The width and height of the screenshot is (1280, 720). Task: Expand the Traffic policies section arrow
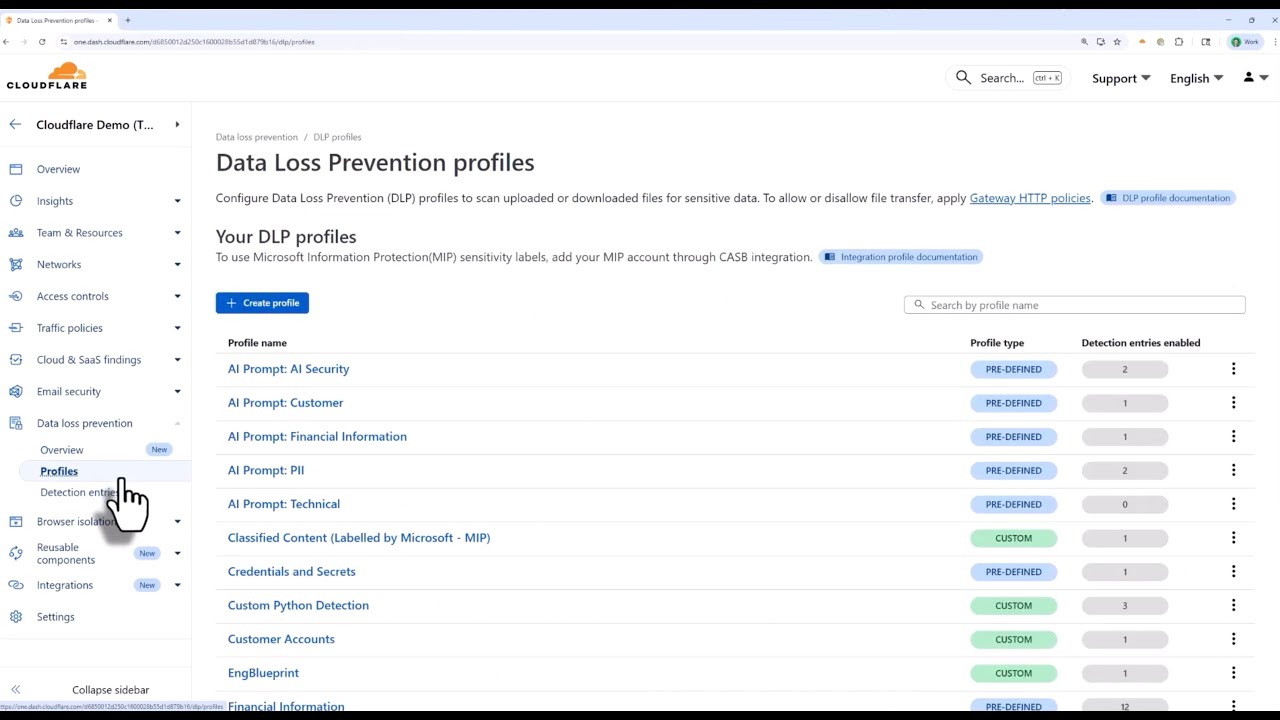pos(177,328)
